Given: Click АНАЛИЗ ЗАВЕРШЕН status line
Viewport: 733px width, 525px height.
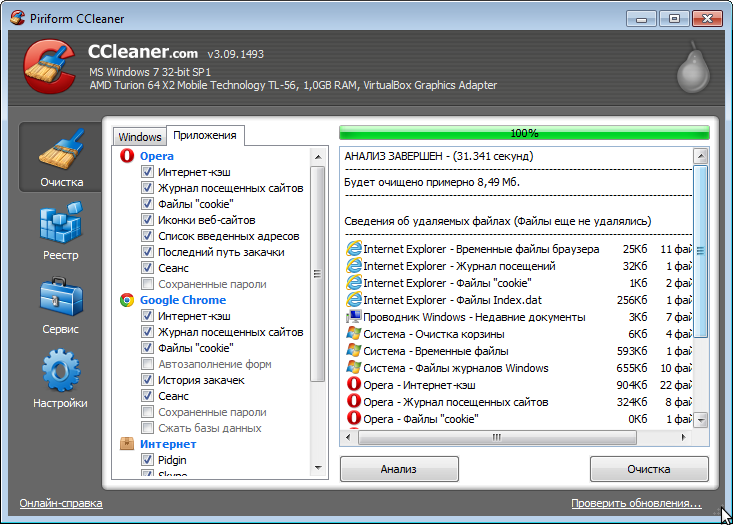Looking at the screenshot, I should (438, 156).
